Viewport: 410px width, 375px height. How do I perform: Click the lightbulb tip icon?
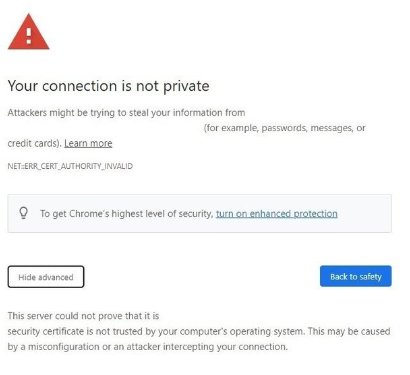23,213
